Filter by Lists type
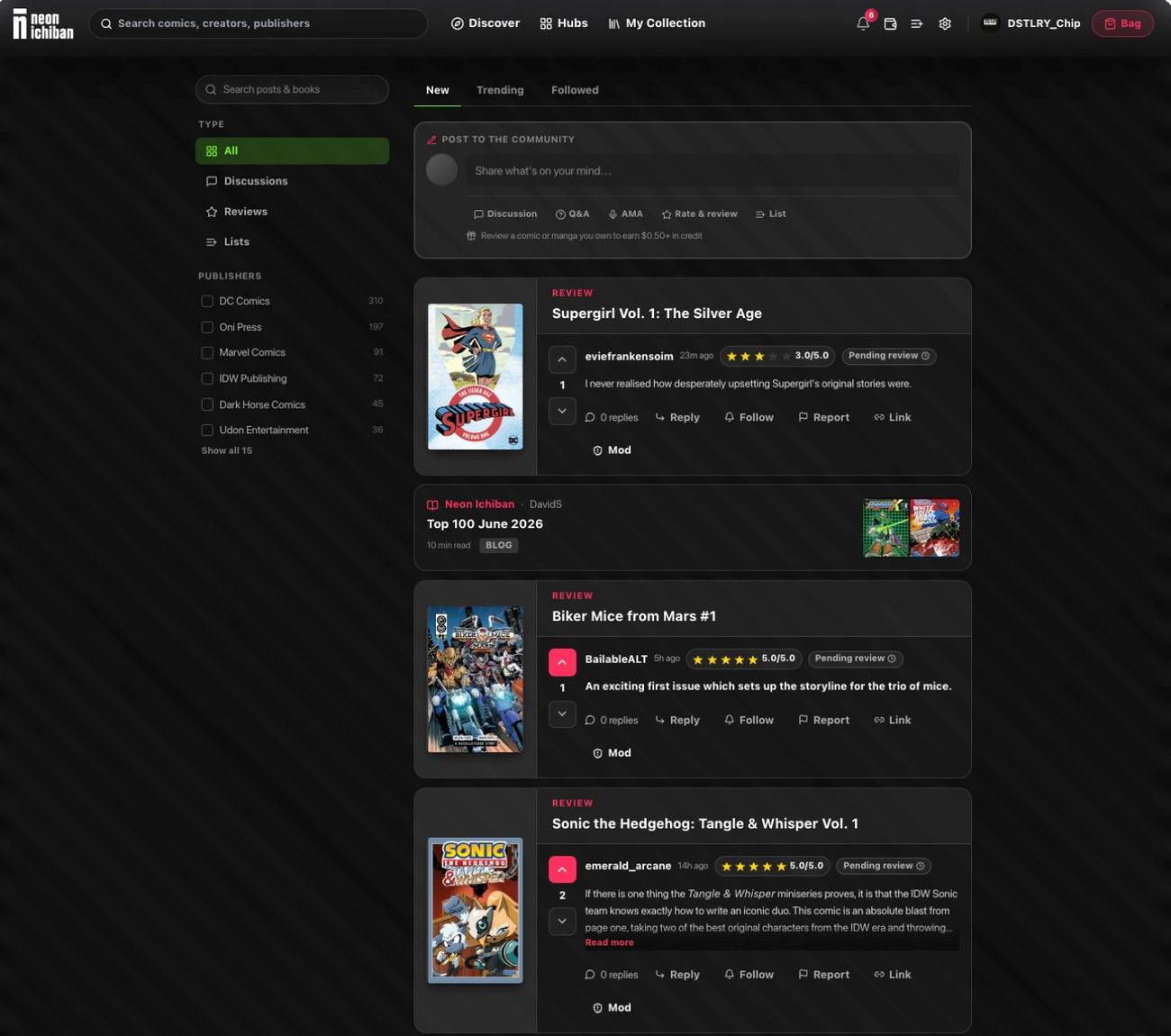This screenshot has height=1036, width=1171. (292, 241)
